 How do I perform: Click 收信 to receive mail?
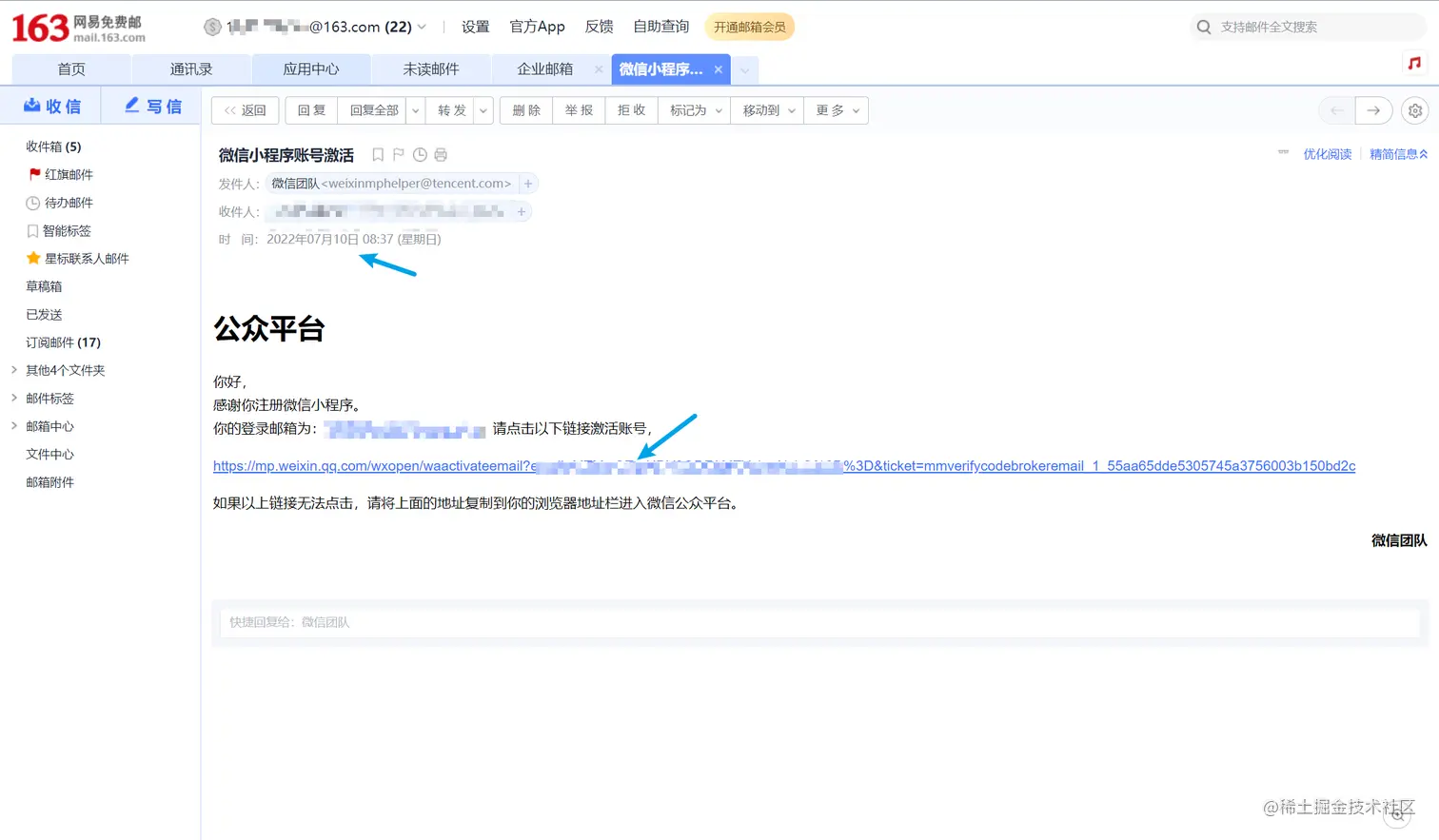(52, 106)
